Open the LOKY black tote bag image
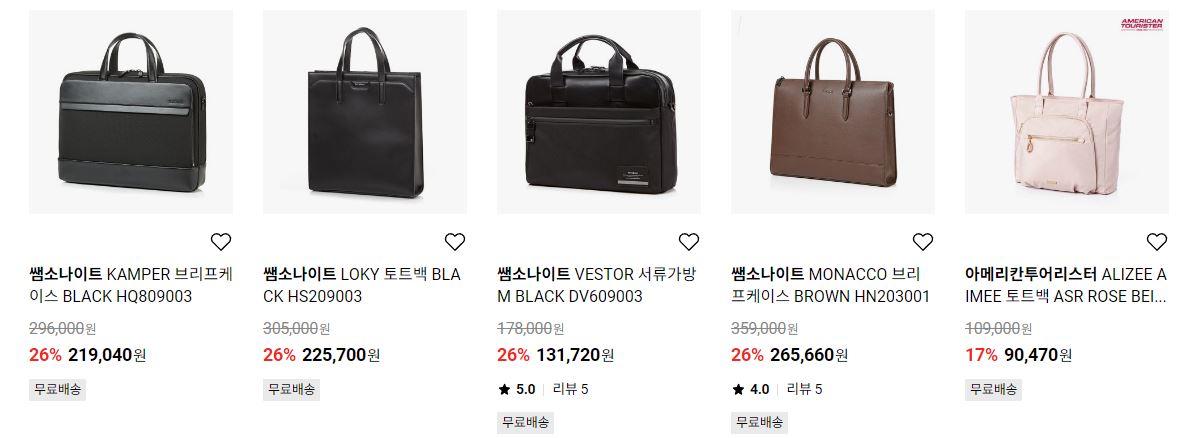The image size is (1188, 438). [x=365, y=111]
